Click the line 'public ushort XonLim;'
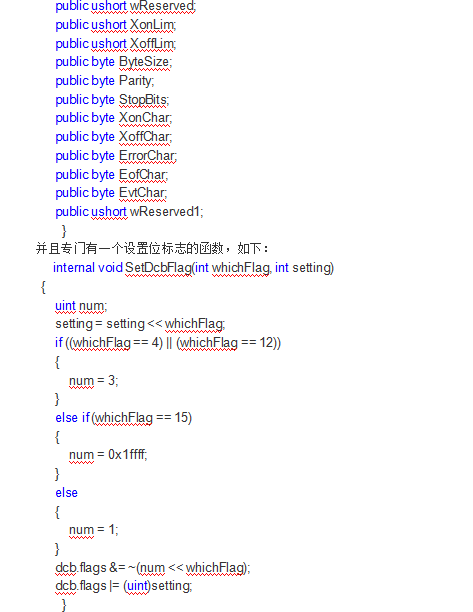This screenshot has height=612, width=473. 116,25
